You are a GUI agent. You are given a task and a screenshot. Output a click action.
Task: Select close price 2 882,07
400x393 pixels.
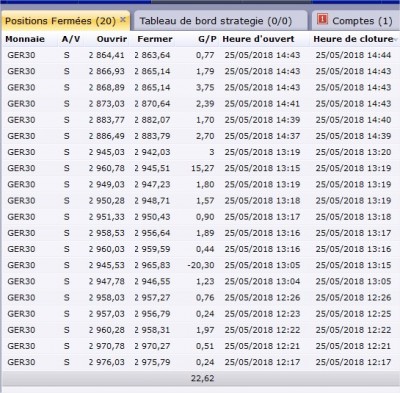pyautogui.click(x=152, y=120)
